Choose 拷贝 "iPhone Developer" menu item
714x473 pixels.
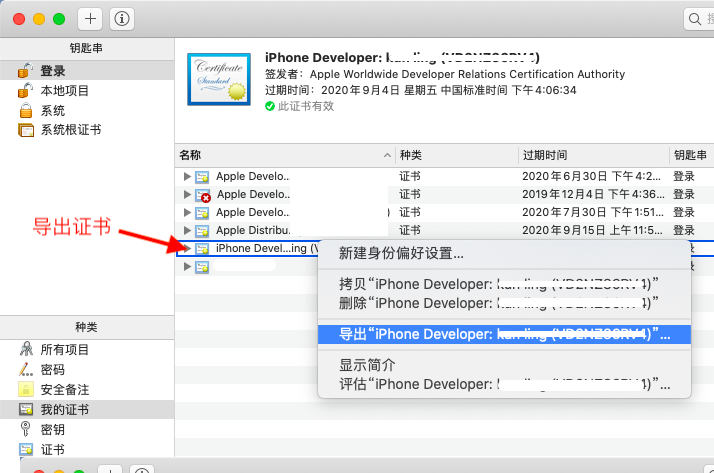click(x=504, y=284)
